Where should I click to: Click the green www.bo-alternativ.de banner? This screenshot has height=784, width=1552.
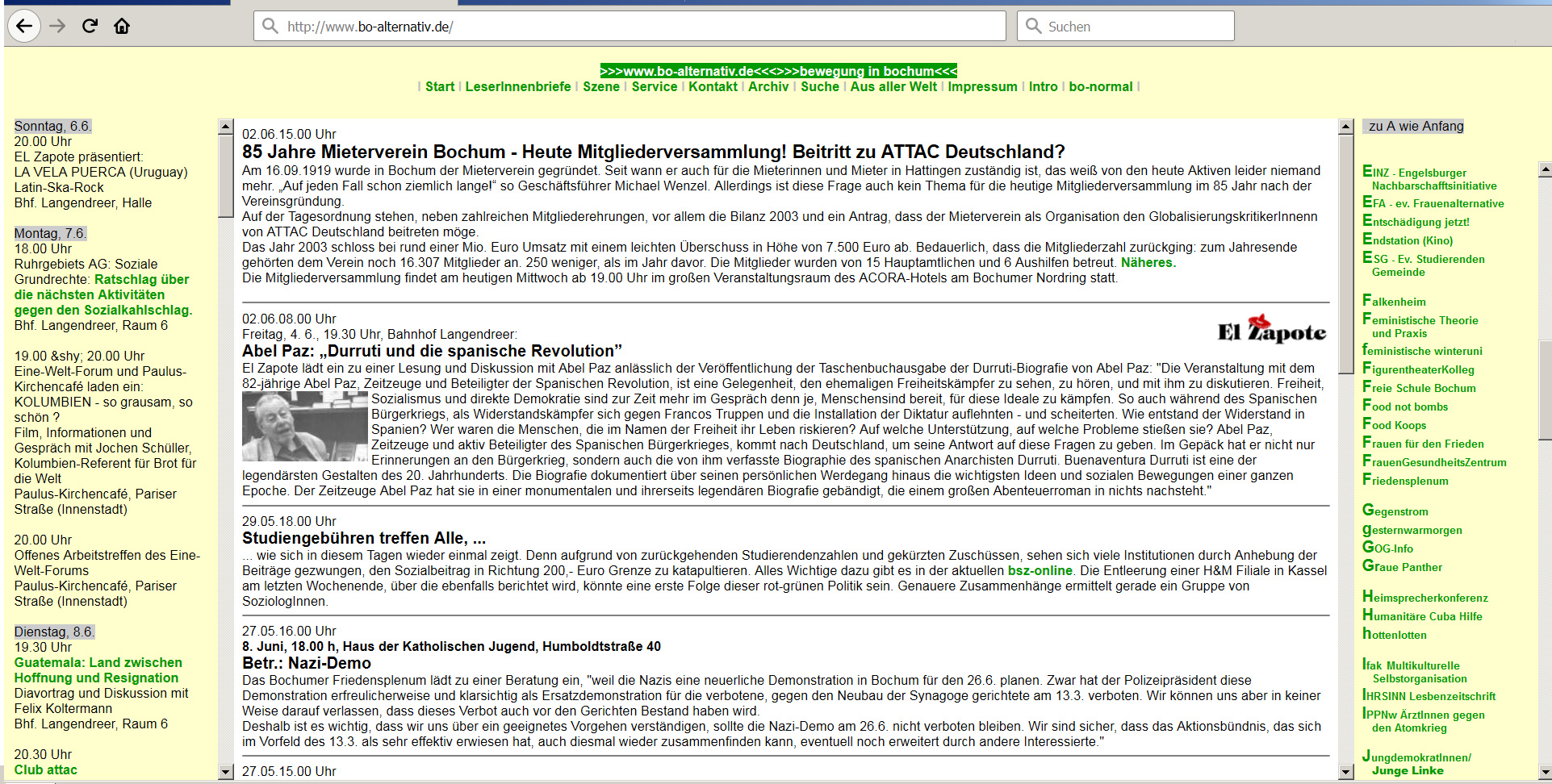click(x=778, y=71)
